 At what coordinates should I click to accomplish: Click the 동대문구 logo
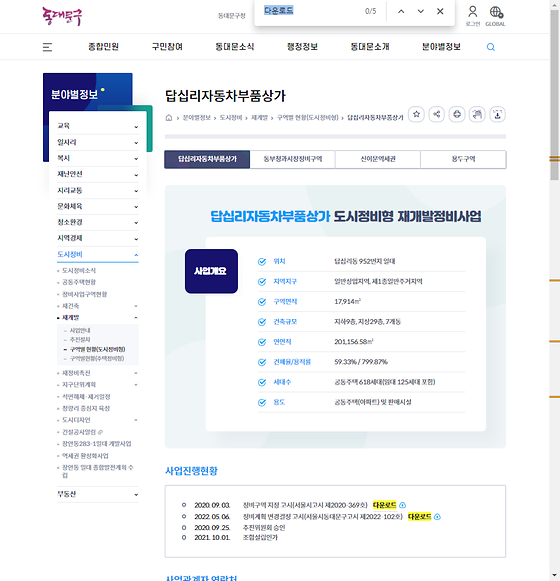click(x=62, y=16)
